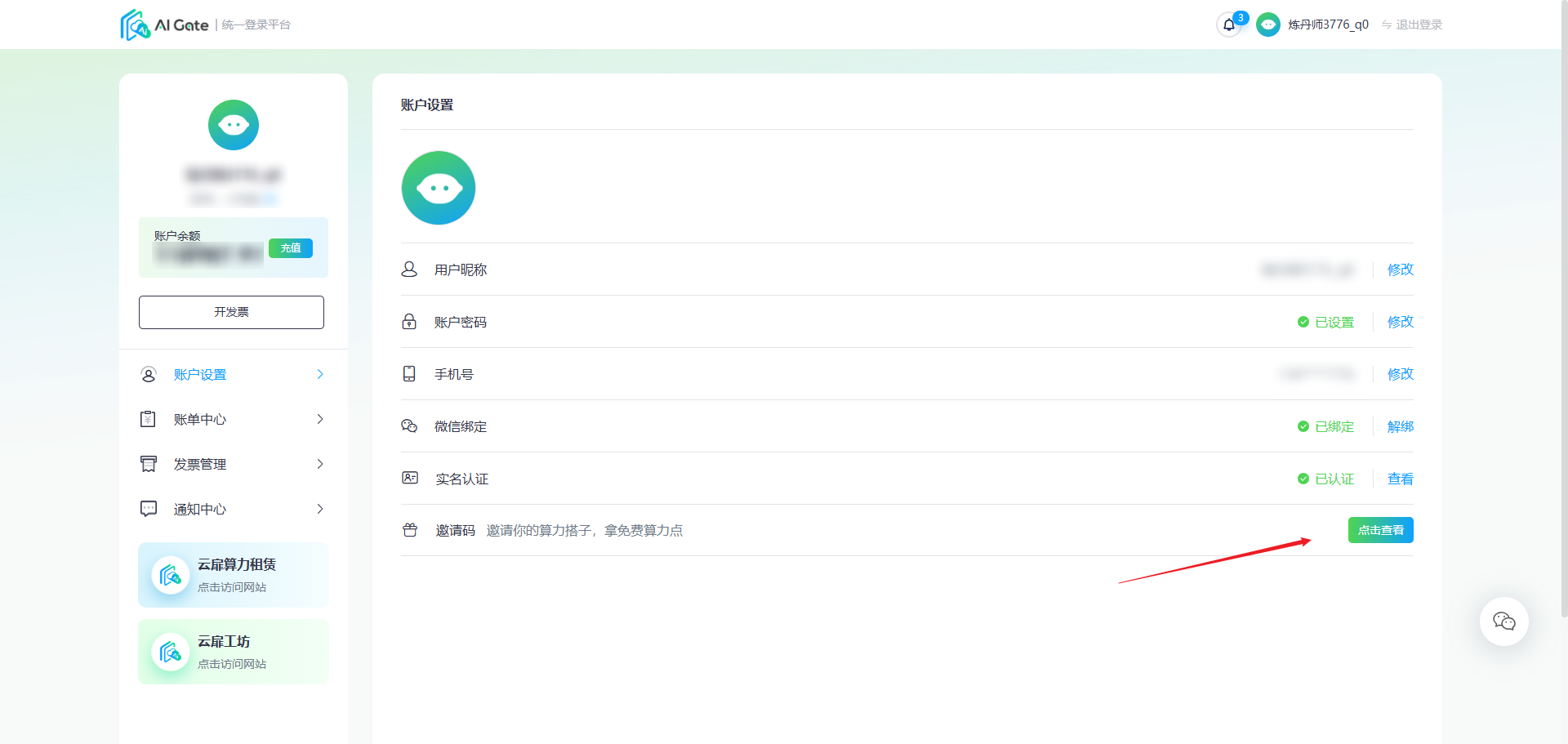The image size is (1568, 744).
Task: Open the floating WeChat support icon
Action: [1503, 621]
